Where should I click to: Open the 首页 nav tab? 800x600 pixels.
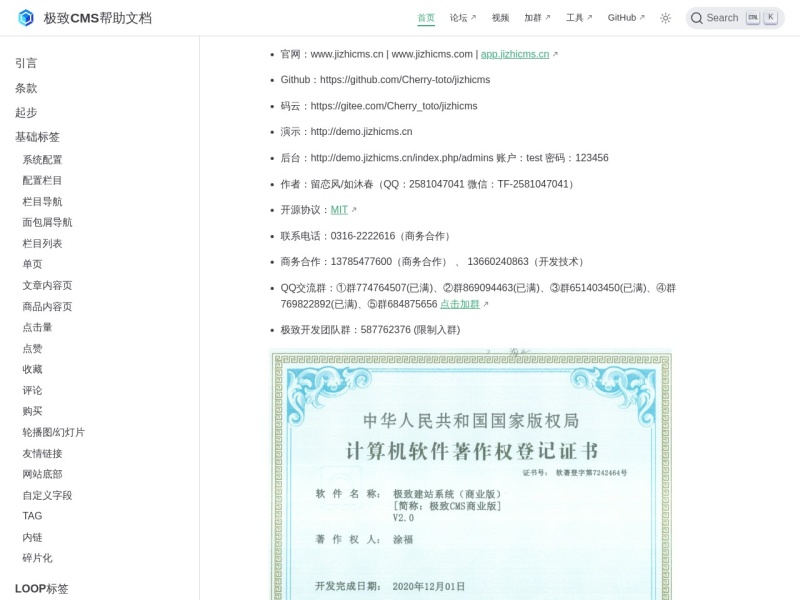[x=426, y=18]
